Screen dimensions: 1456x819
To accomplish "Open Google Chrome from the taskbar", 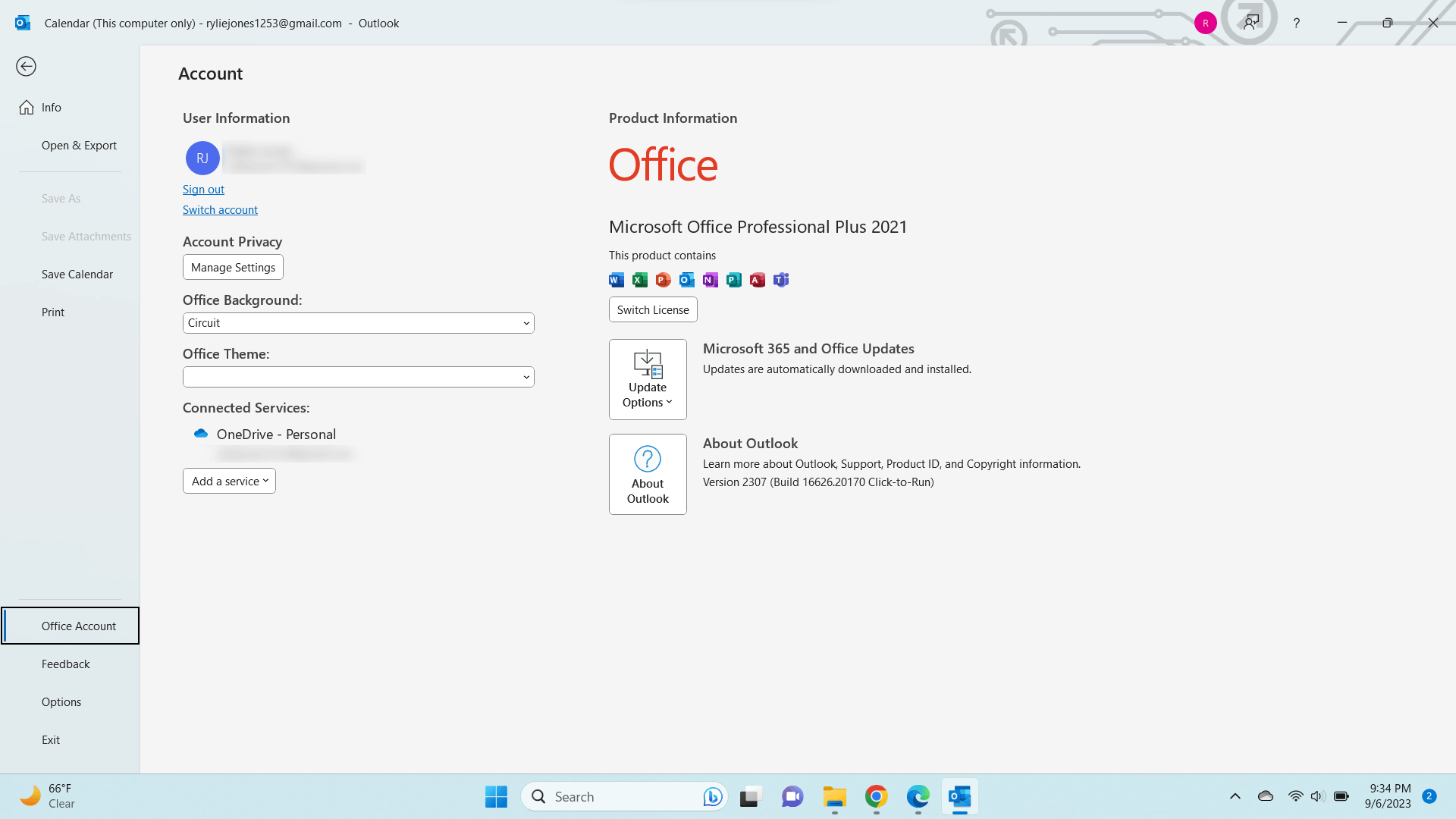I will pyautogui.click(x=876, y=797).
